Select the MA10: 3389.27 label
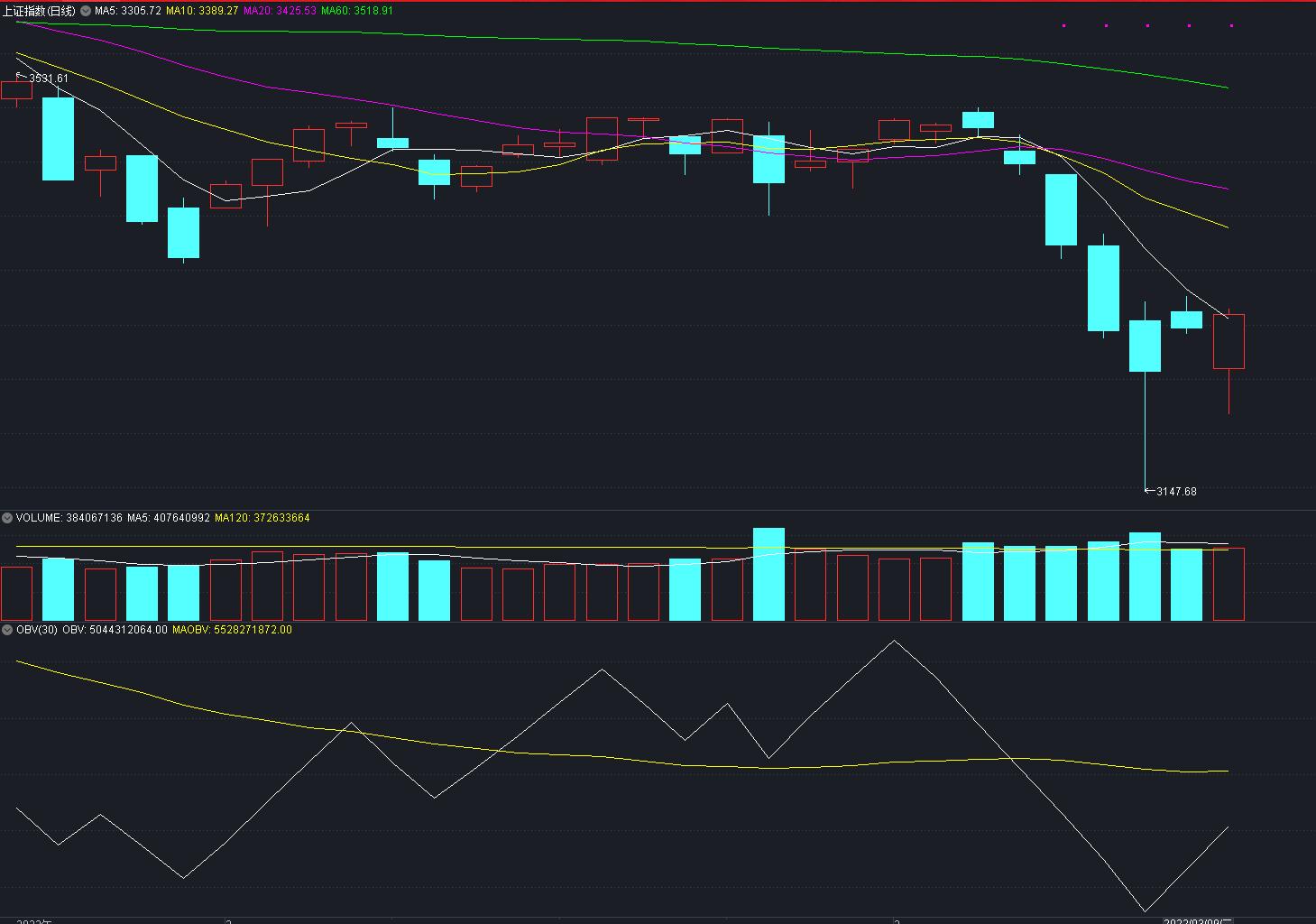The image size is (1316, 924). (x=202, y=11)
